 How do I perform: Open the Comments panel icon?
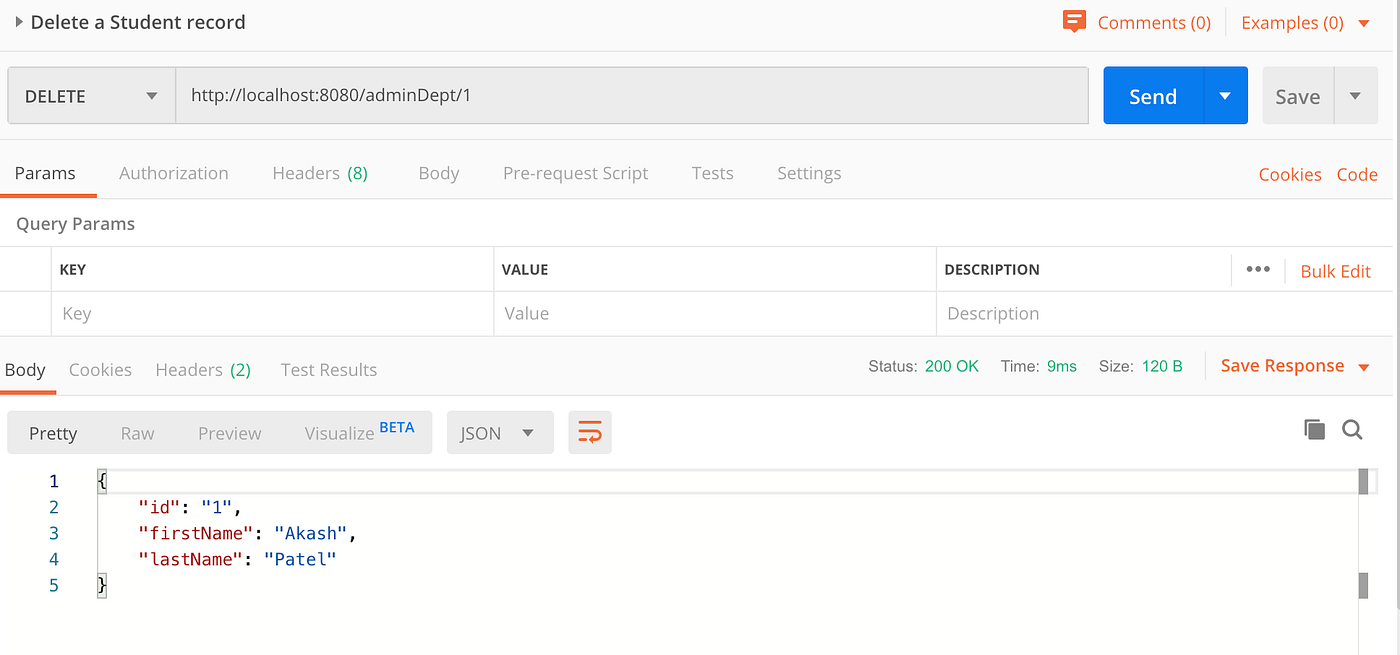tap(1074, 21)
